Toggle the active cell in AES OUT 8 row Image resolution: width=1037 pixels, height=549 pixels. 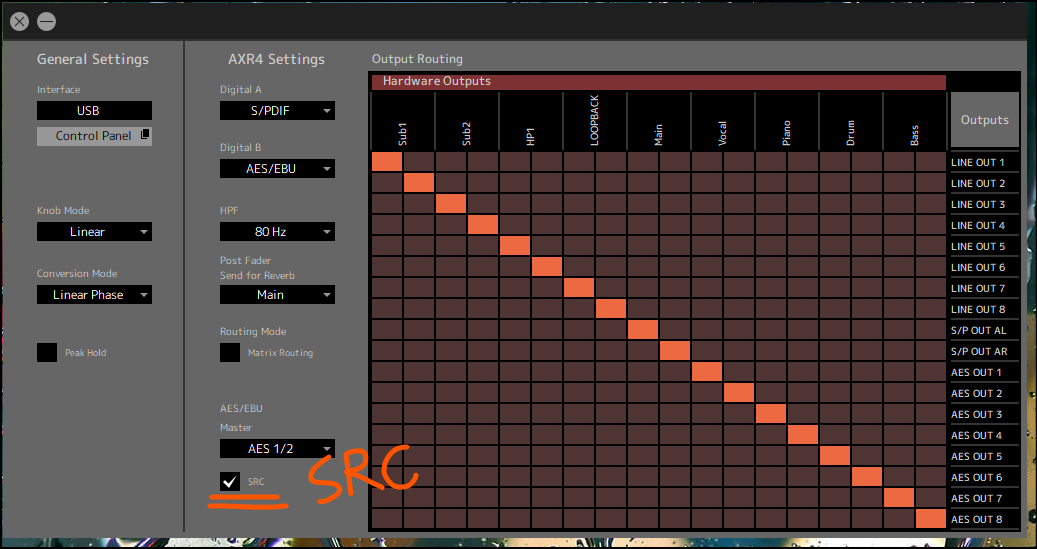(931, 519)
